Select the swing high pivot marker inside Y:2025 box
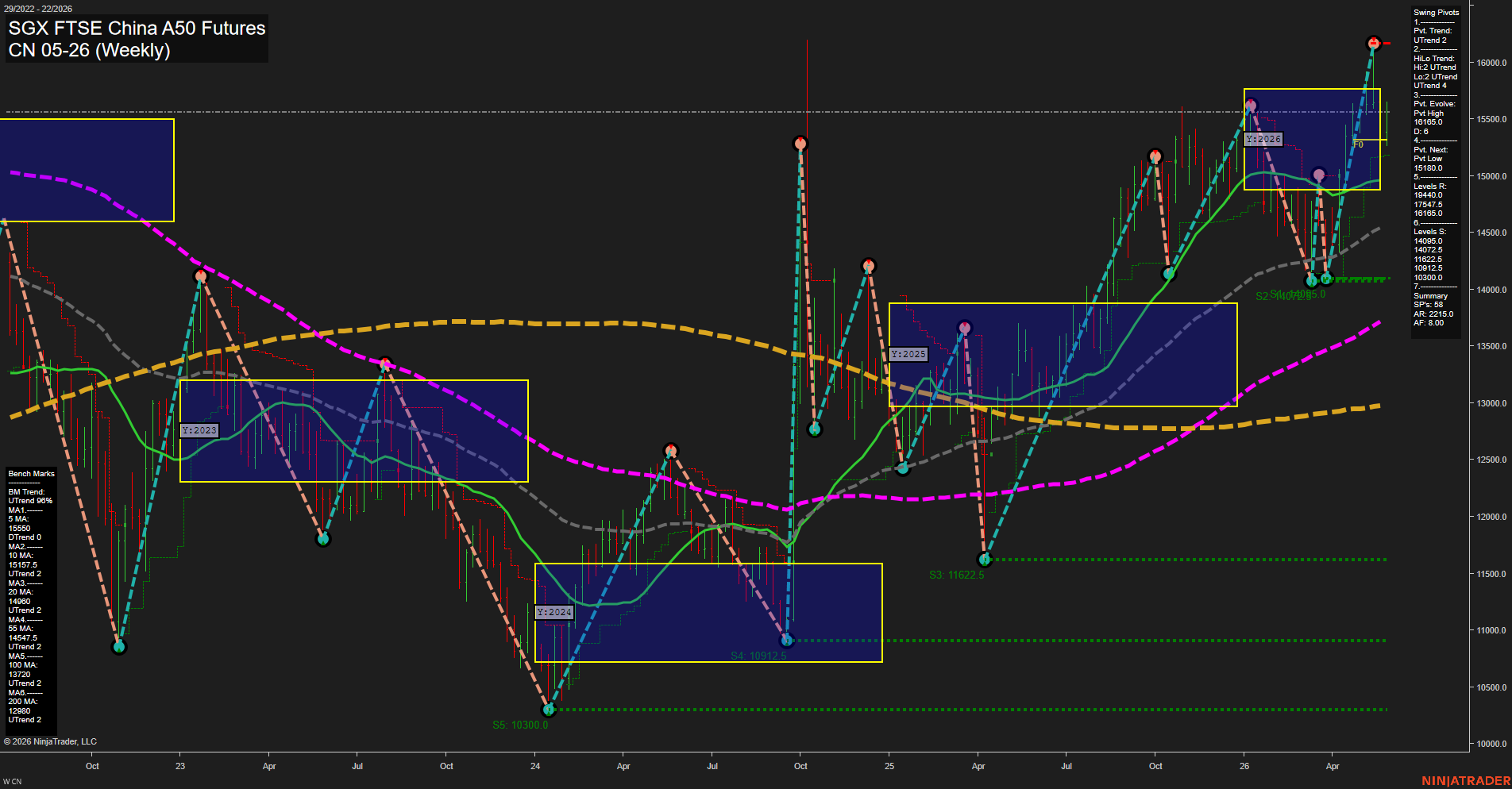 coord(964,327)
